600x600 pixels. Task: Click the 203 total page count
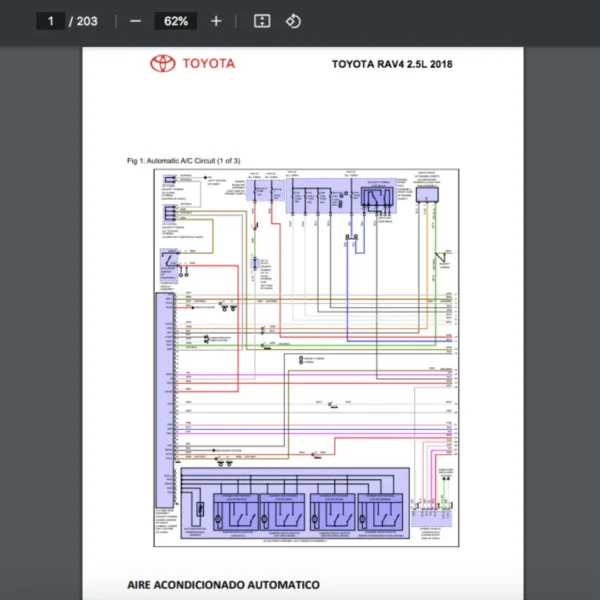click(87, 21)
